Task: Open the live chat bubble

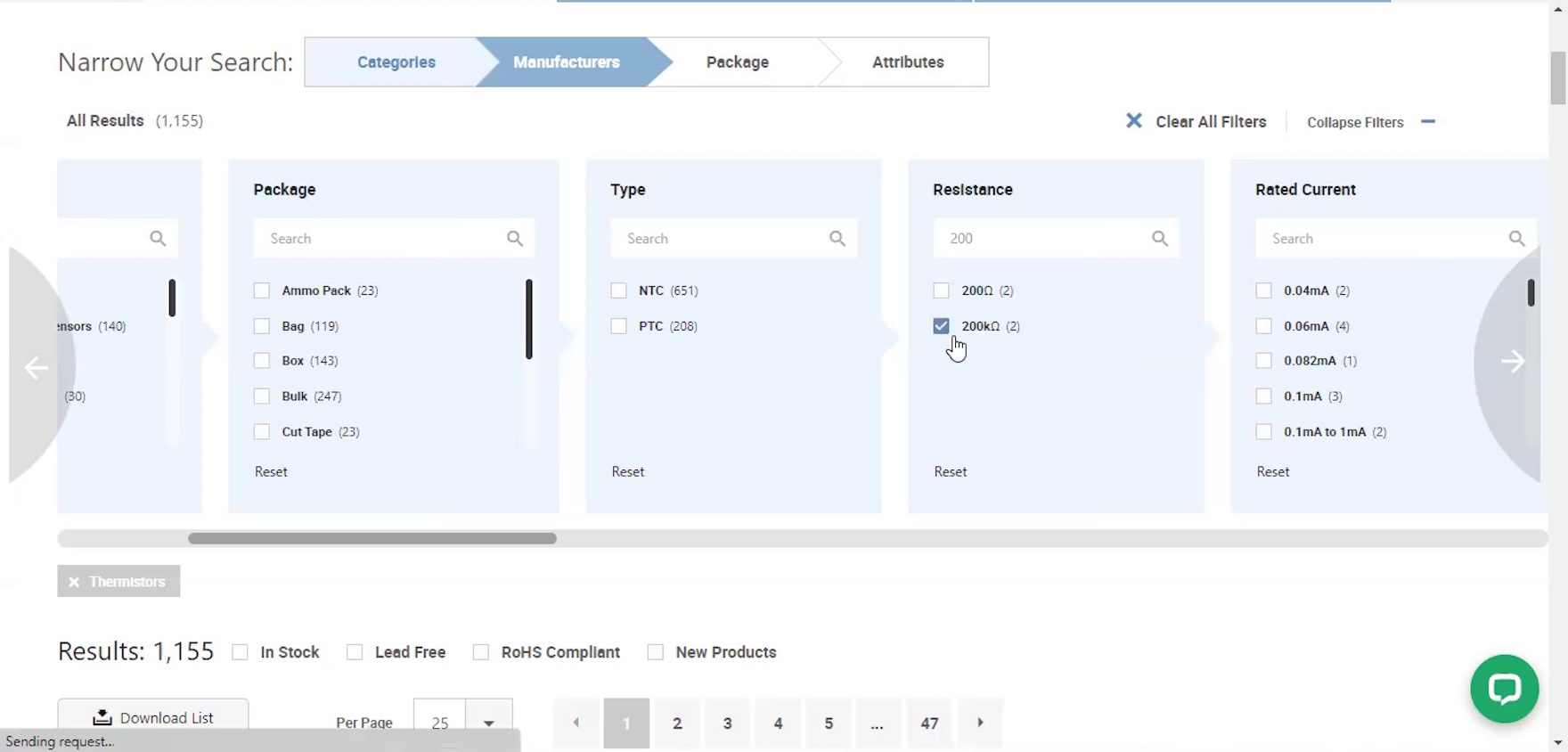Action: 1504,689
